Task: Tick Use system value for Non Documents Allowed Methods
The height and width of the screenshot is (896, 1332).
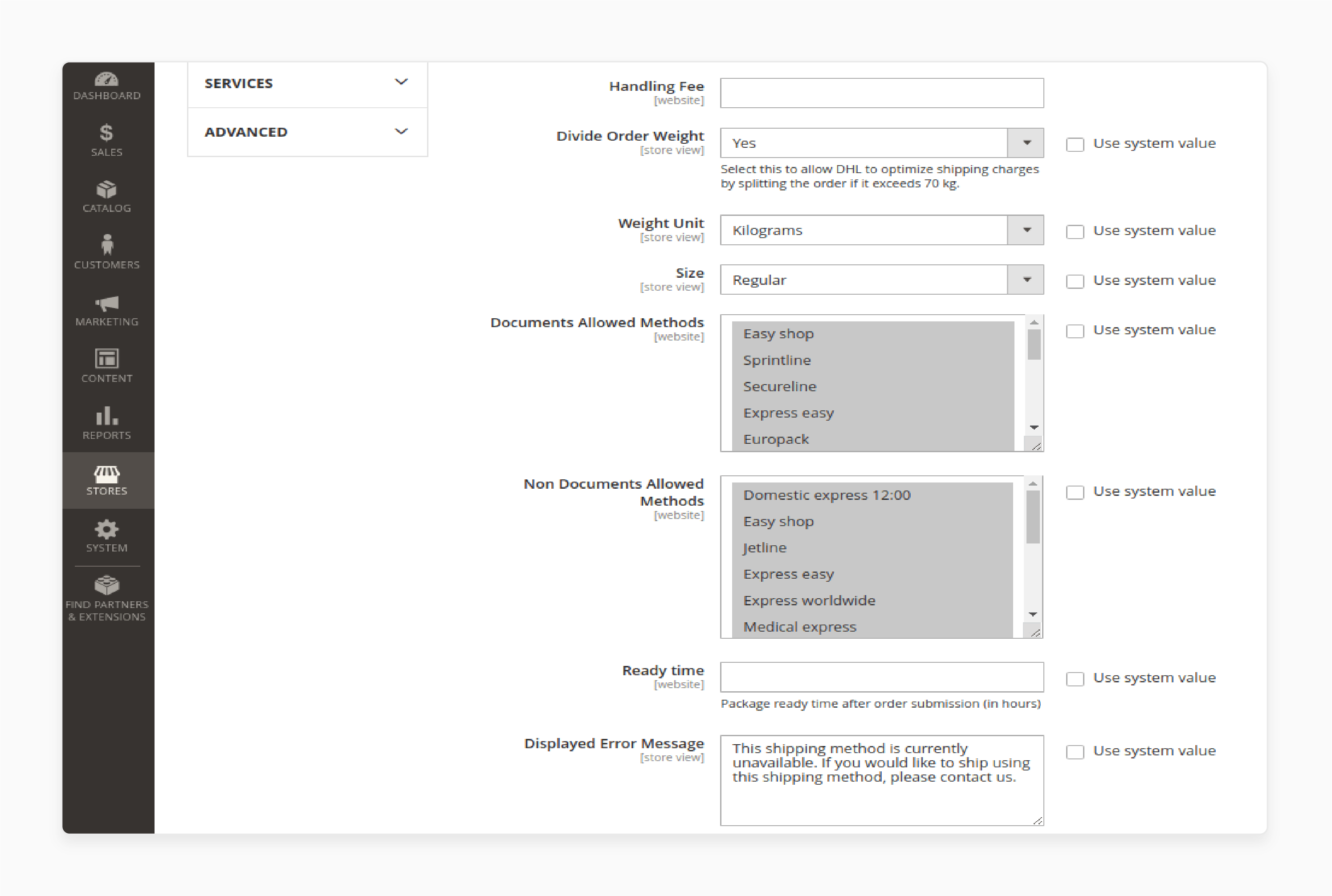Action: [1075, 492]
